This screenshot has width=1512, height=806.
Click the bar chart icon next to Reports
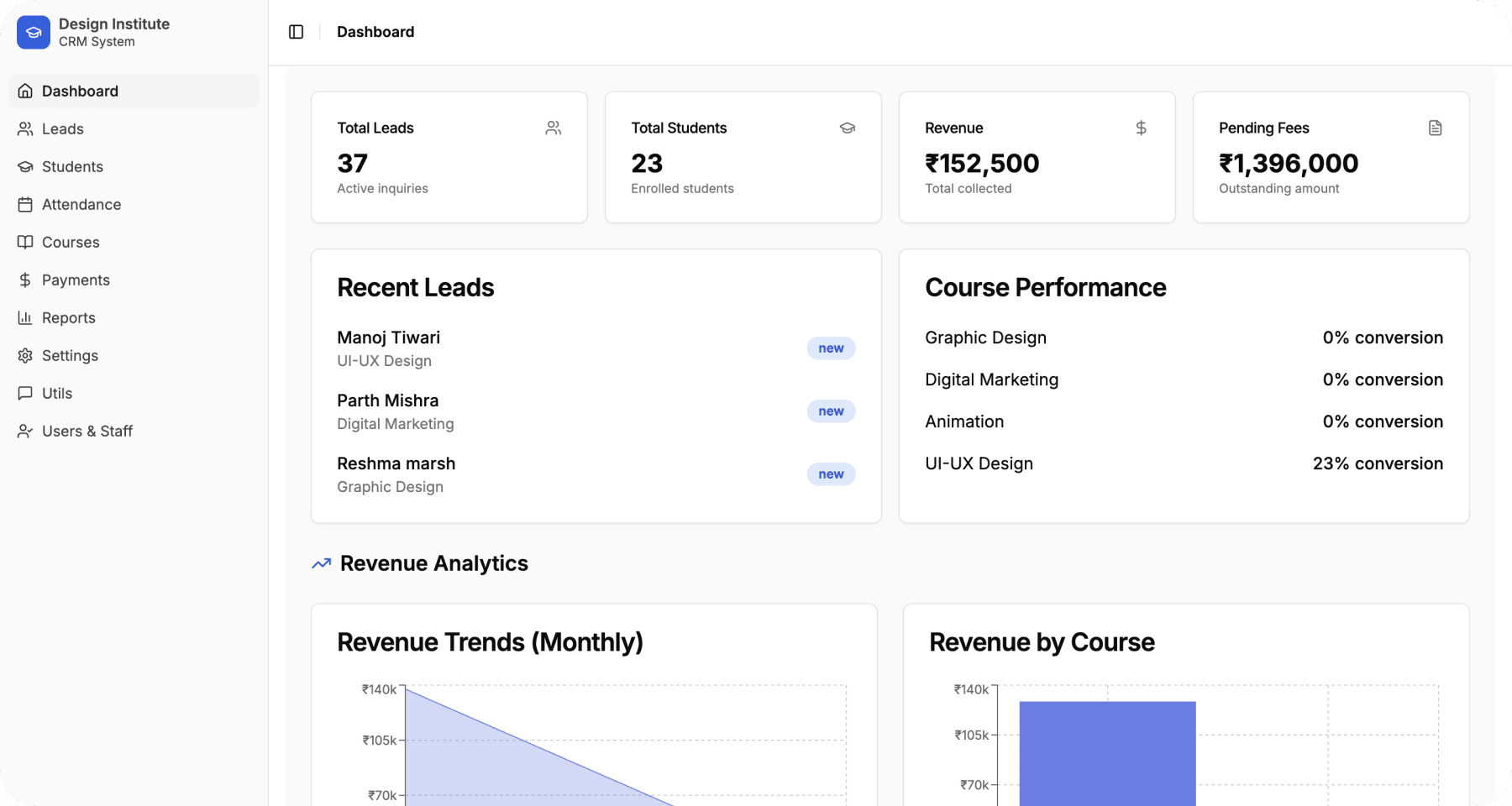coord(25,318)
